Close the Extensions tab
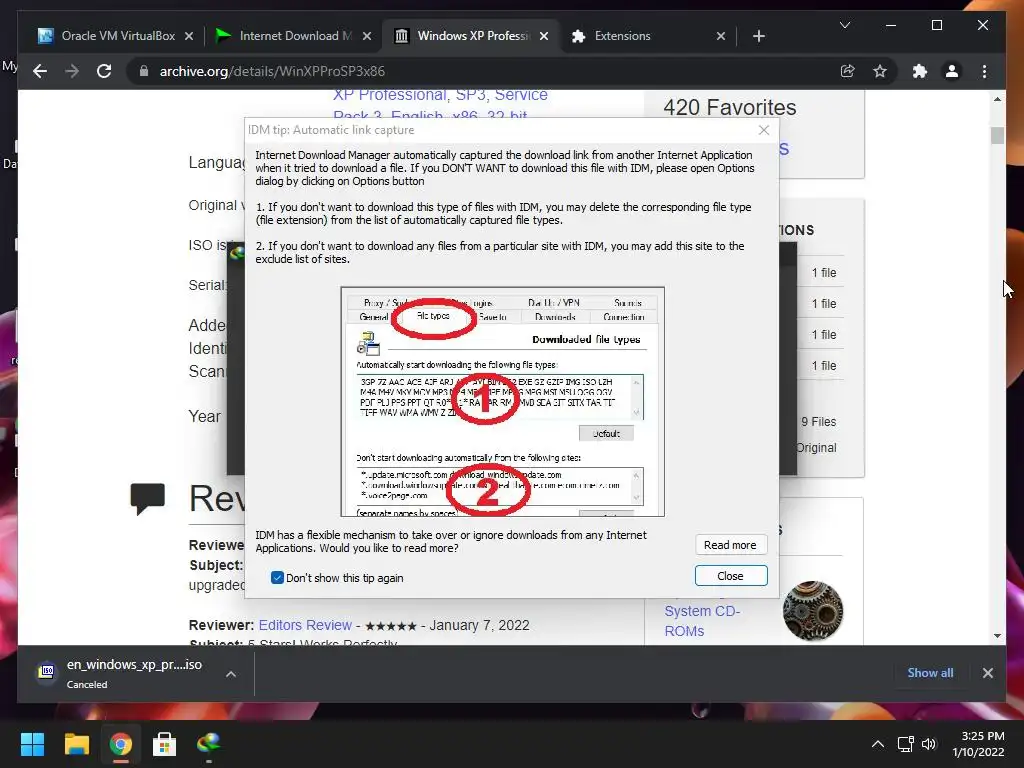 [x=720, y=36]
